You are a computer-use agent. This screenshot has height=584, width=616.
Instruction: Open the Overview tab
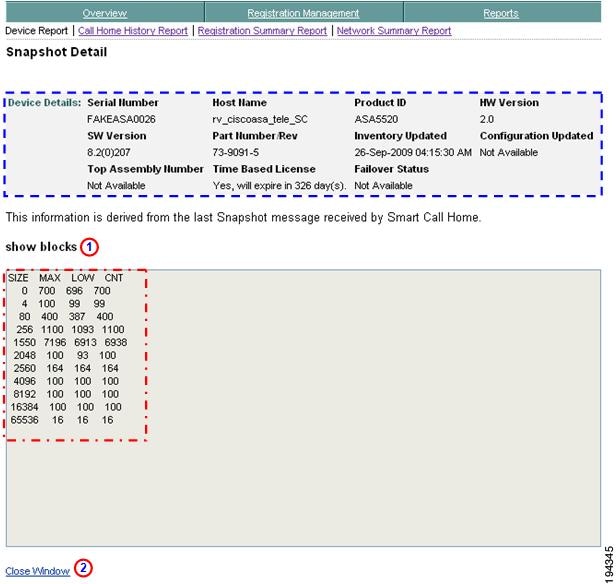104,13
